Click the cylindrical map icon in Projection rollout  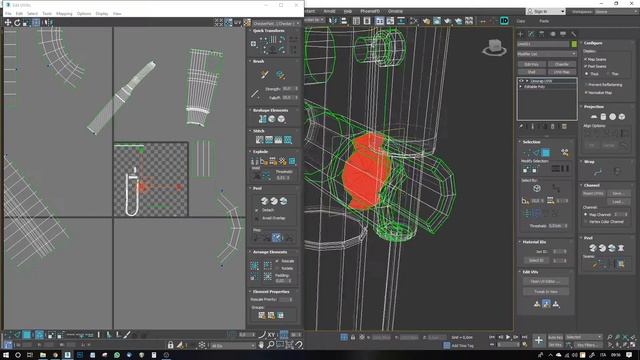[x=603, y=117]
